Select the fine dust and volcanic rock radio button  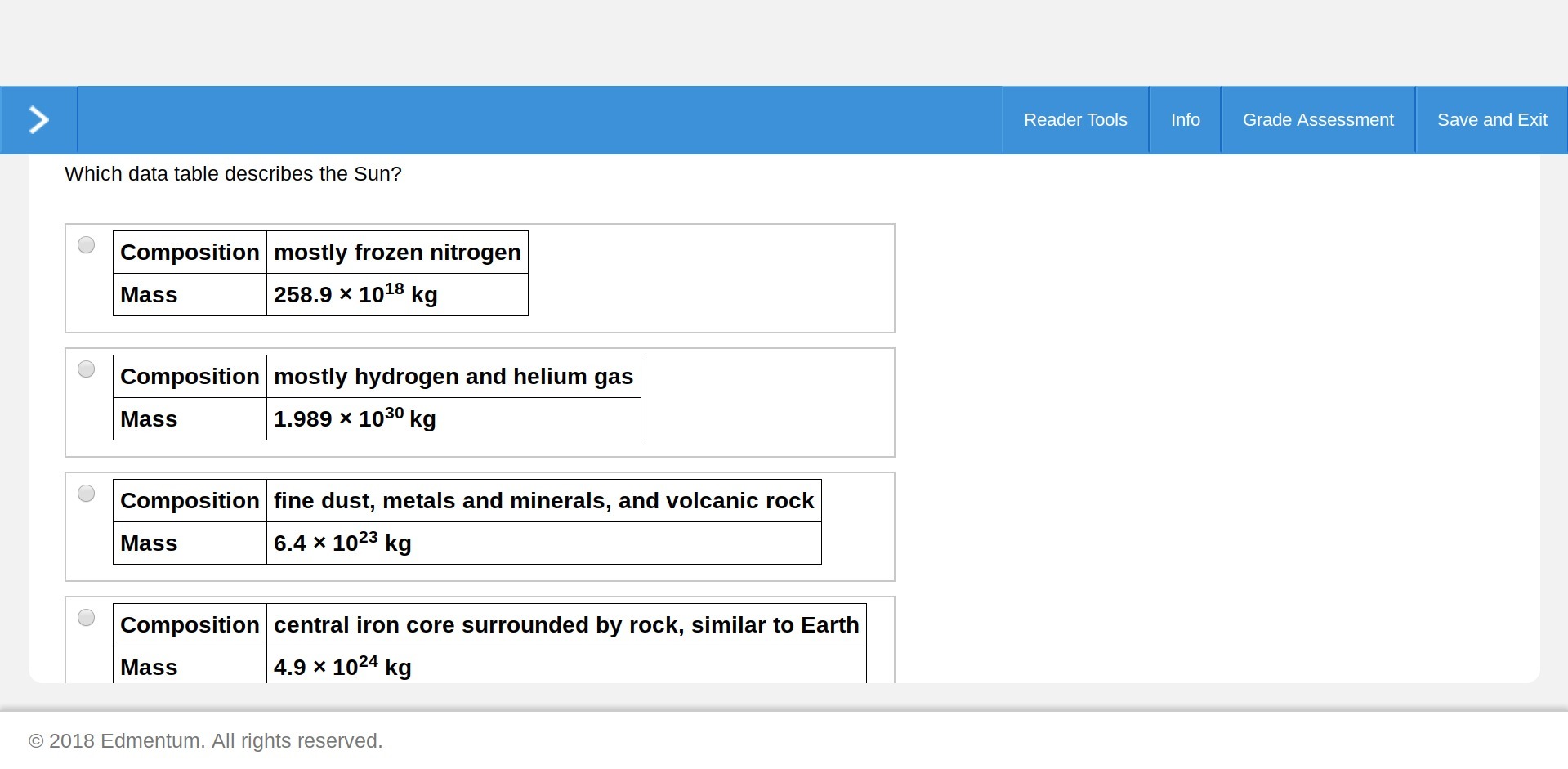pyautogui.click(x=86, y=494)
